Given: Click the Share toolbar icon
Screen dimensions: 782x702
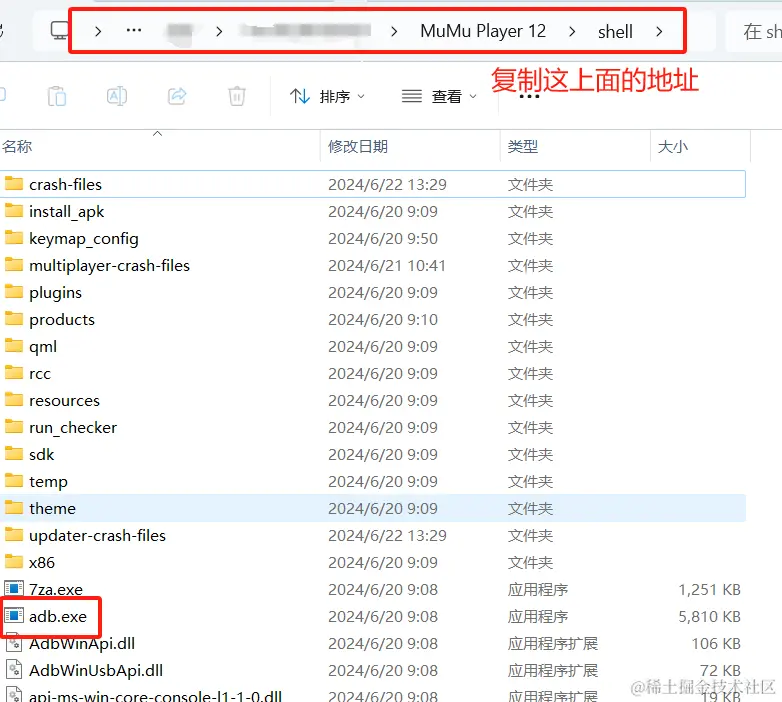Looking at the screenshot, I should coord(177,96).
